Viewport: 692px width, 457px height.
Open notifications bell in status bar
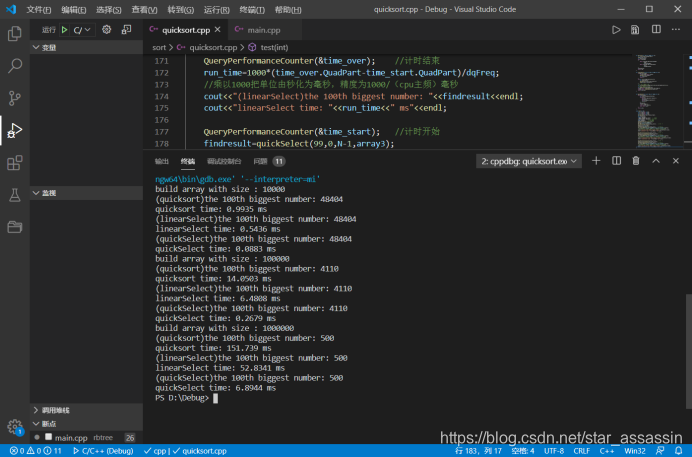678,451
